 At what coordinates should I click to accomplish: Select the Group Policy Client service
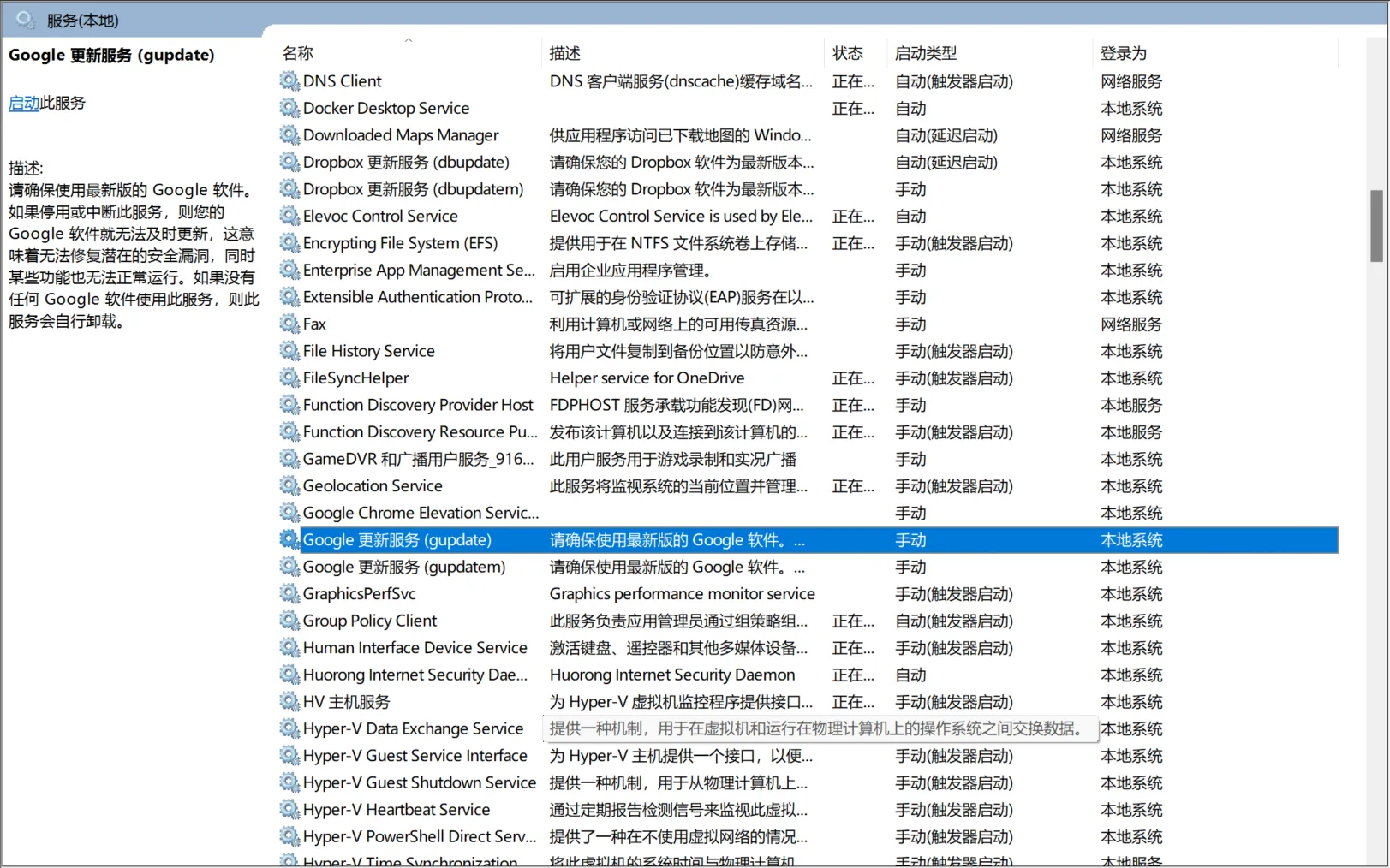pyautogui.click(x=369, y=621)
